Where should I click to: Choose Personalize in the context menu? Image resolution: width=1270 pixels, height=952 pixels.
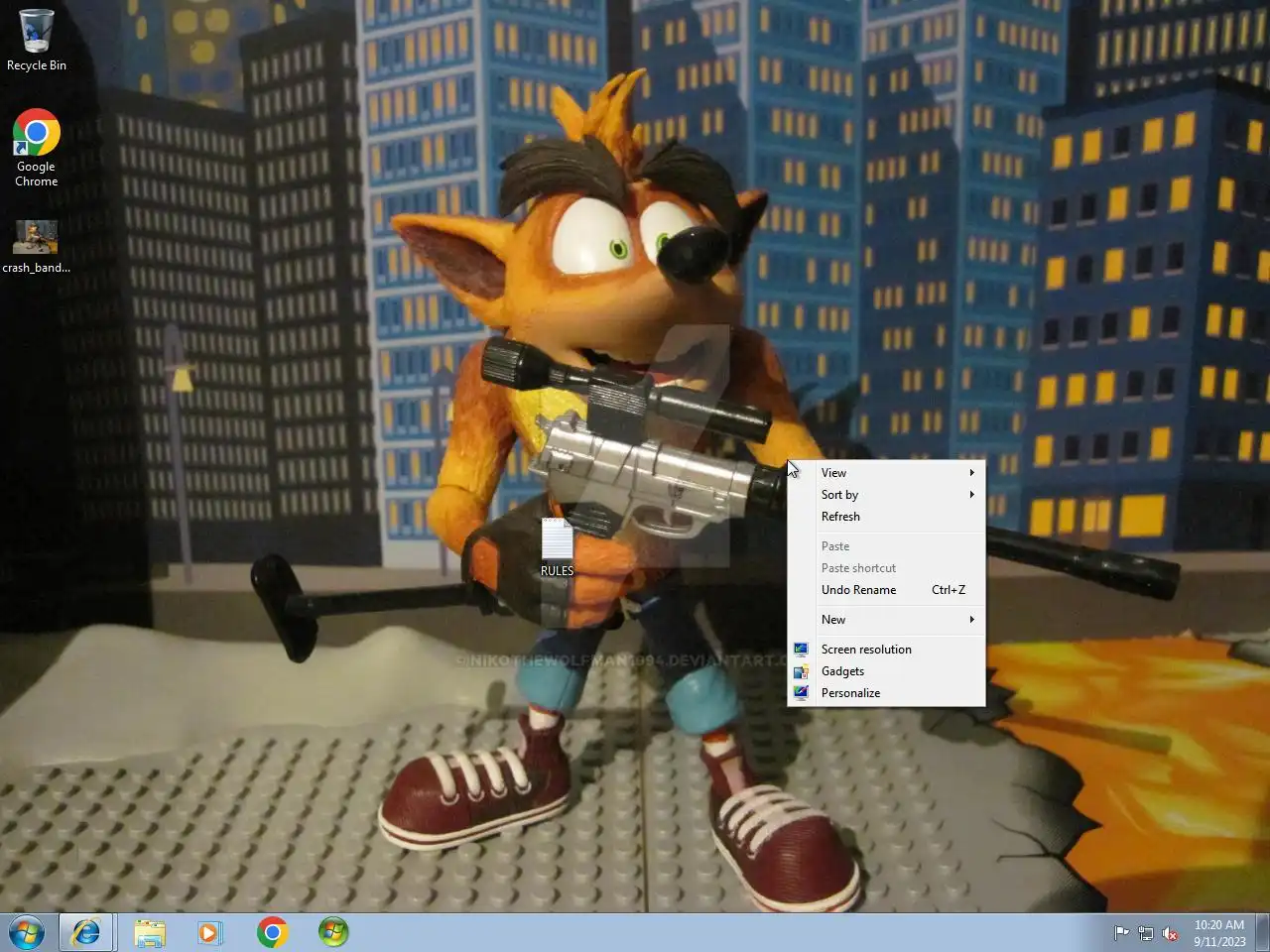[x=887, y=693]
